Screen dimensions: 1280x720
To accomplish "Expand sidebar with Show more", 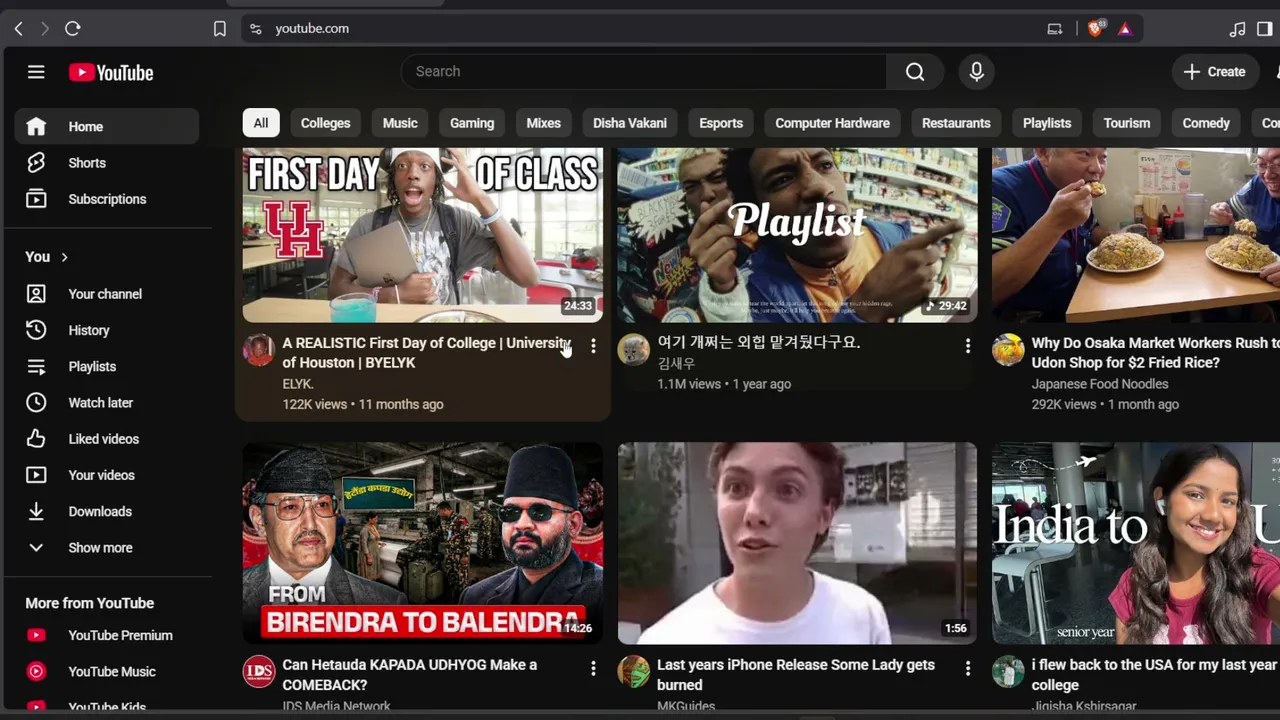I will click(107, 548).
